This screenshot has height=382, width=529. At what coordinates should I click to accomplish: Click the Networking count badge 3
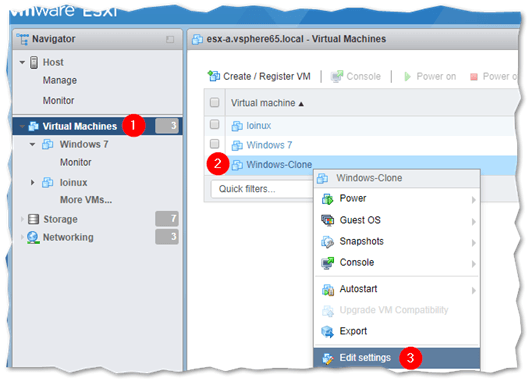coord(167,237)
